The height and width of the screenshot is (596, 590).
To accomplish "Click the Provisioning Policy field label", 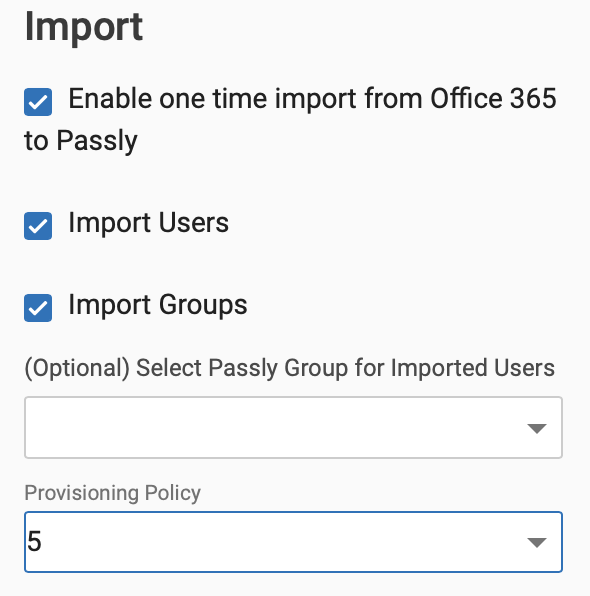I will click(x=113, y=493).
